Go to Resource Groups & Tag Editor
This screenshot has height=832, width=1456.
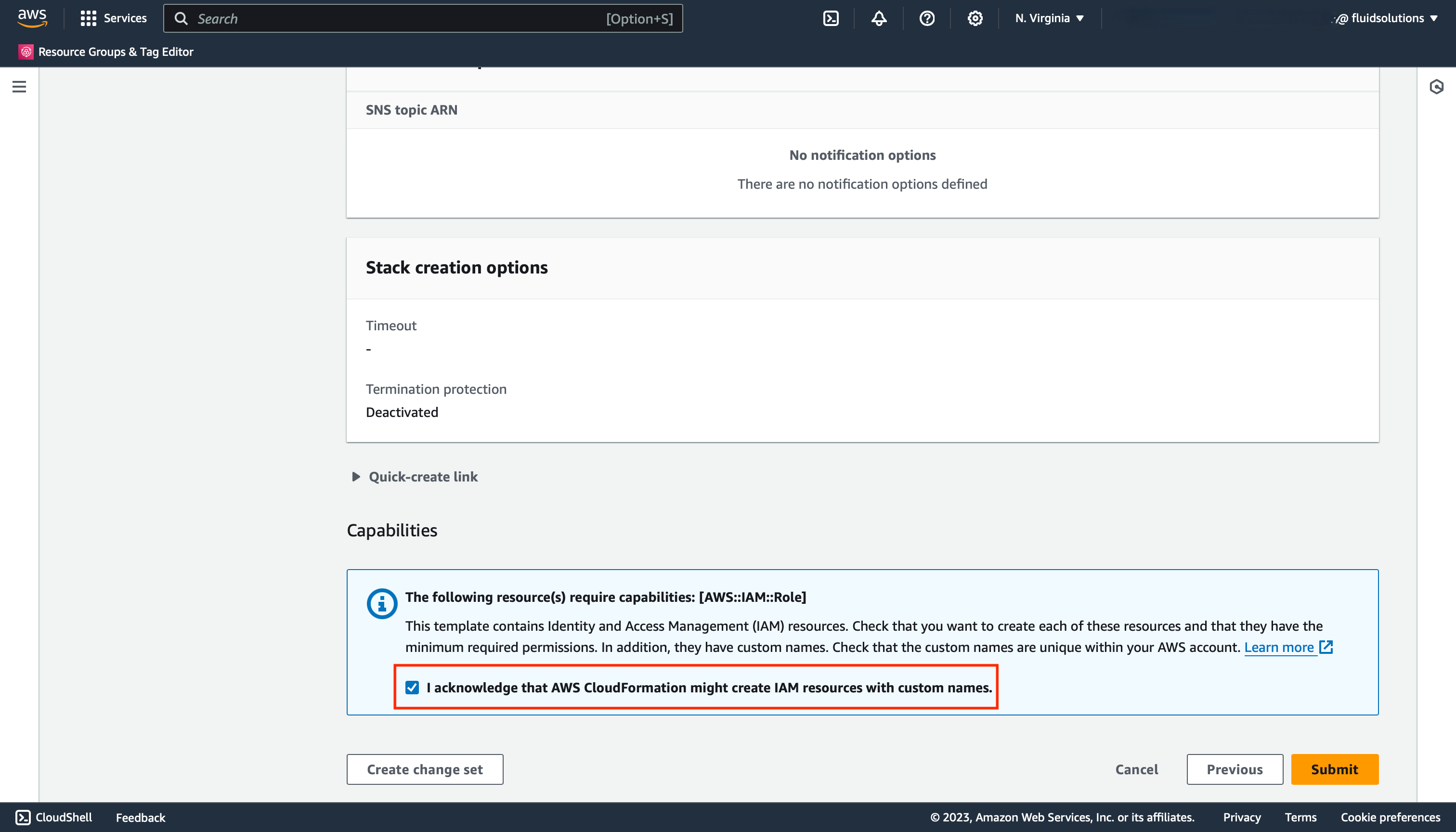[x=106, y=52]
